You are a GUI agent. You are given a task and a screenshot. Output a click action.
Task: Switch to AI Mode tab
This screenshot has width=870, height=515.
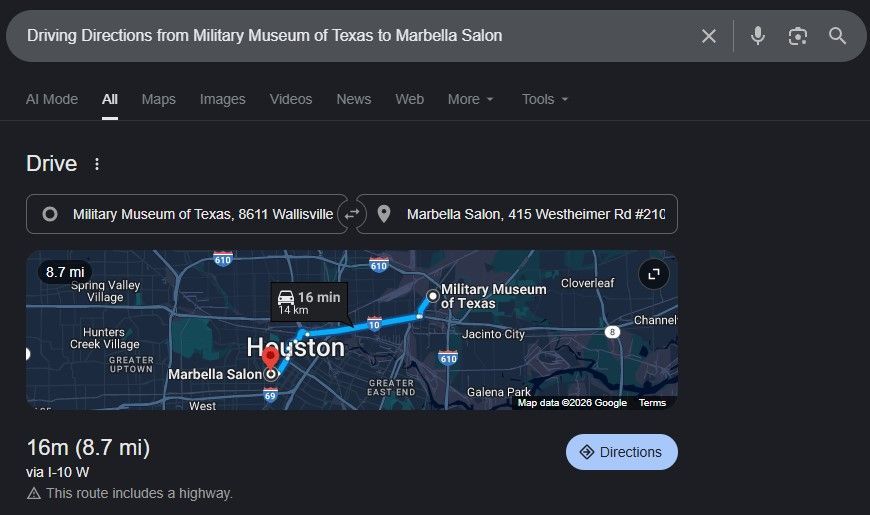[x=52, y=99]
